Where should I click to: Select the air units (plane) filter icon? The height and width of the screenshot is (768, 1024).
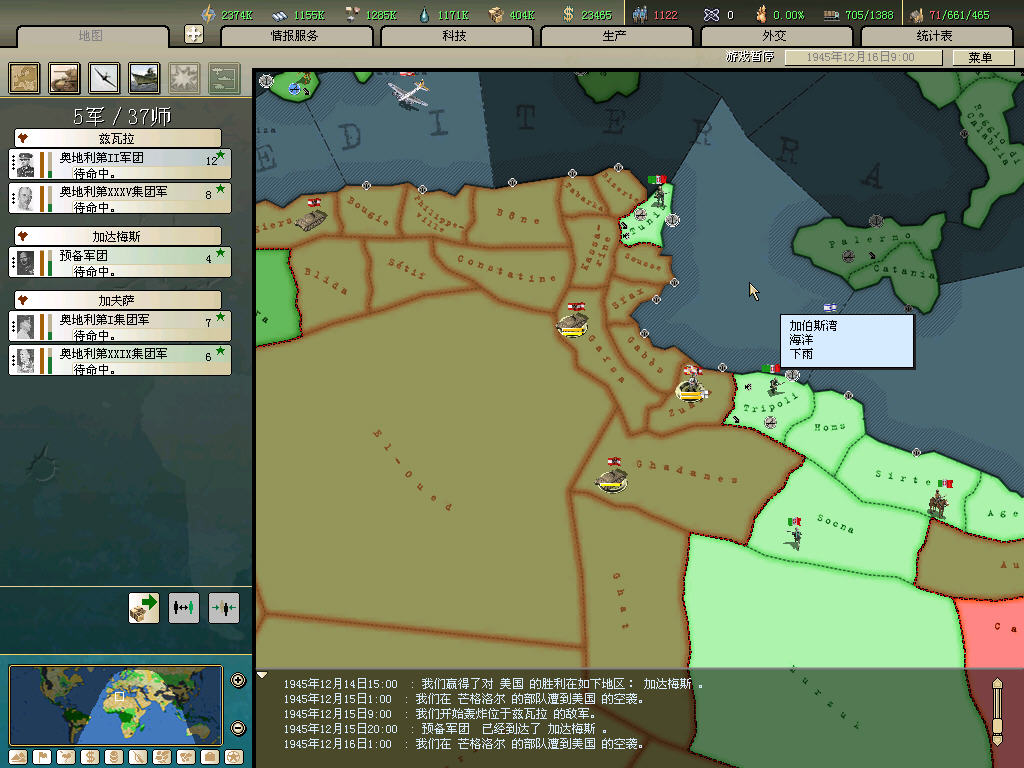104,78
